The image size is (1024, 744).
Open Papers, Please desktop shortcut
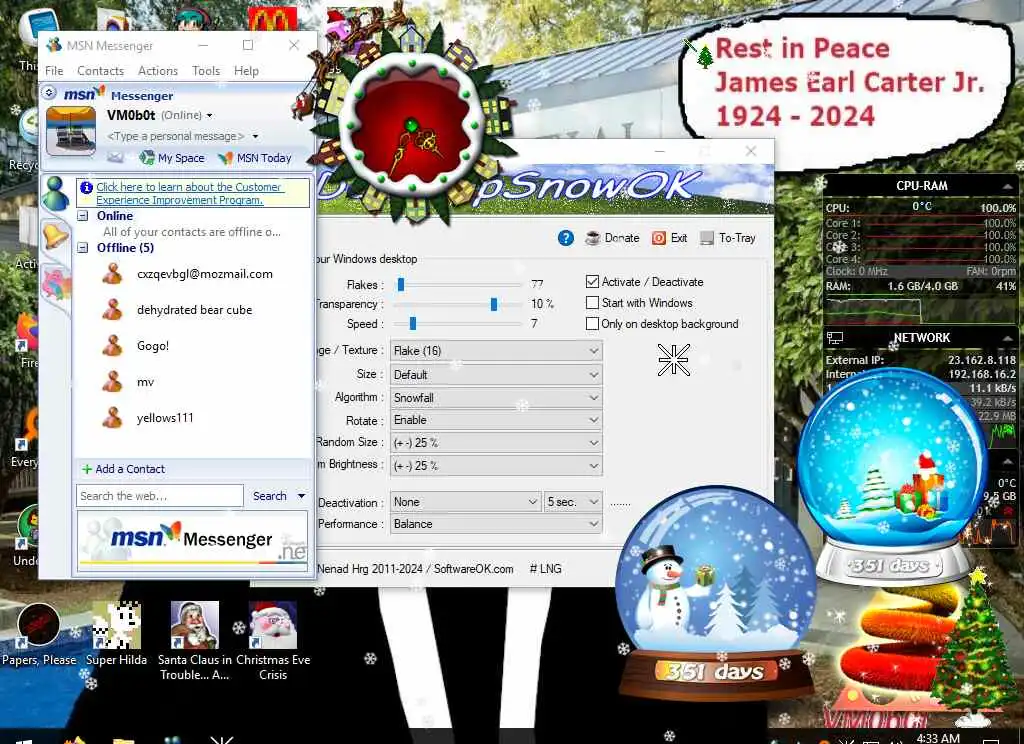pyautogui.click(x=39, y=634)
